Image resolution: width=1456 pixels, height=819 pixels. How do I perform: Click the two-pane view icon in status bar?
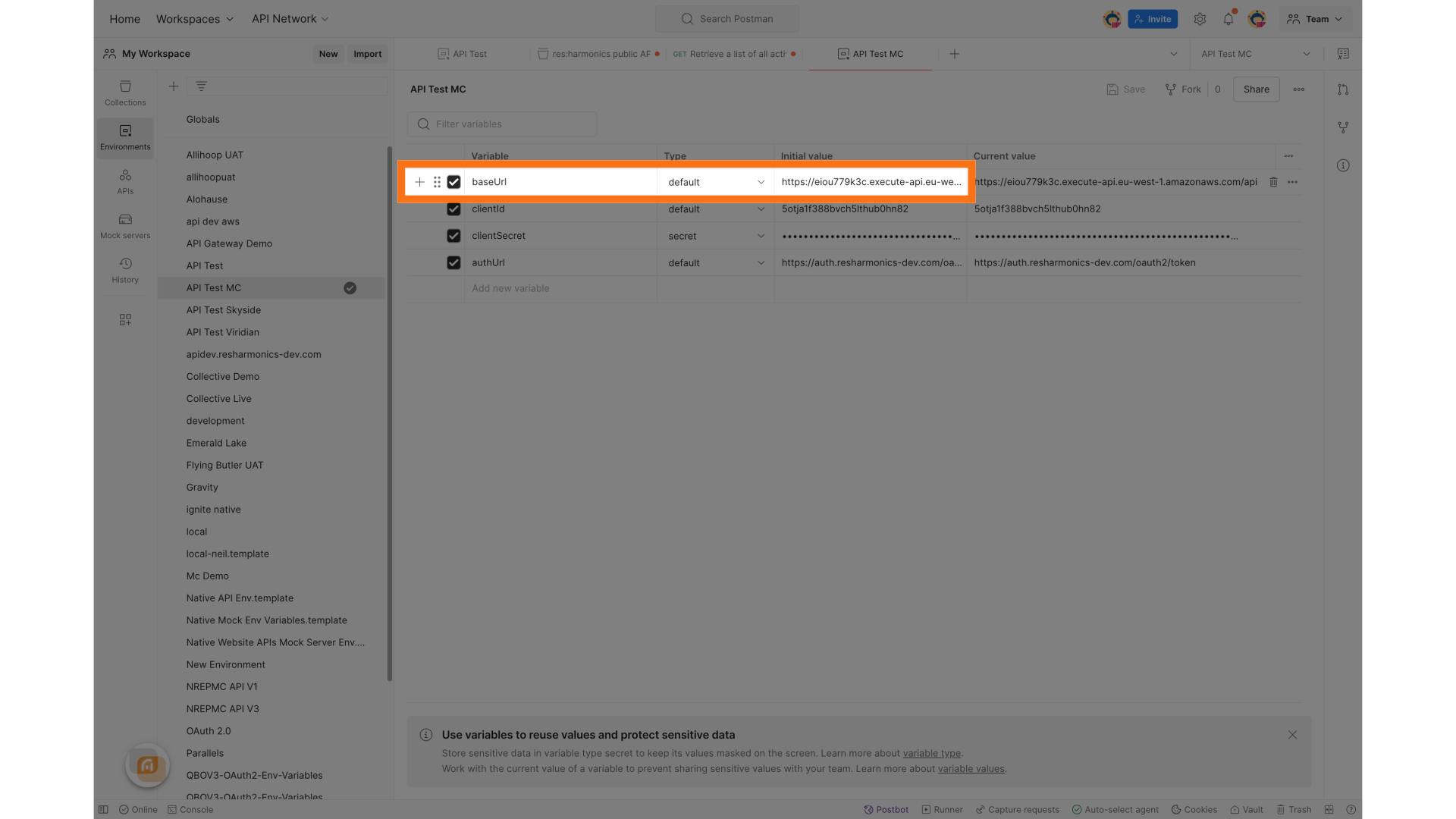(1329, 810)
